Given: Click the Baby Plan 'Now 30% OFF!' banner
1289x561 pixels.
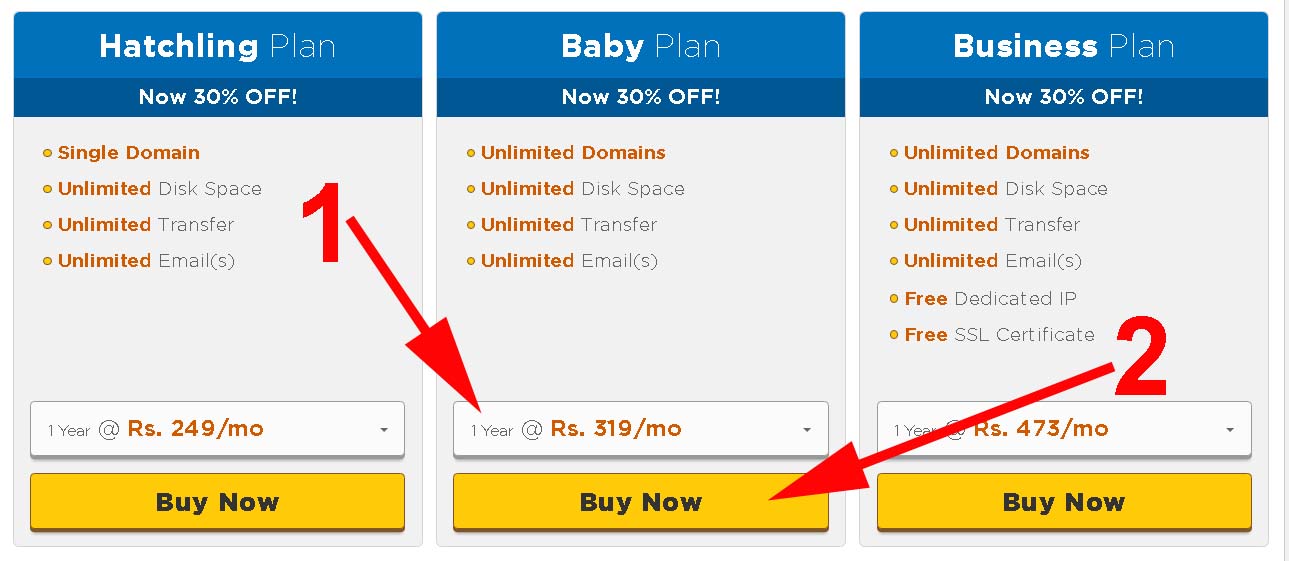Looking at the screenshot, I should point(640,97).
